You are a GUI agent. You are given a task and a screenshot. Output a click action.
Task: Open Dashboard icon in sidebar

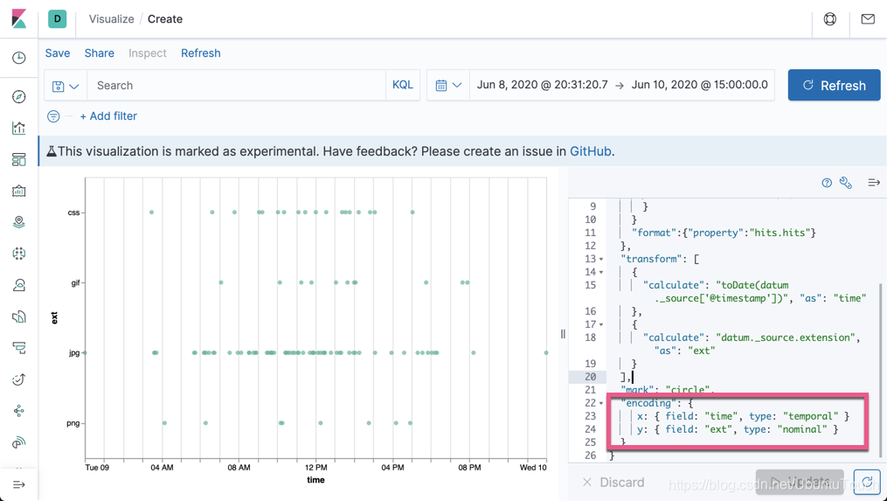pyautogui.click(x=19, y=159)
